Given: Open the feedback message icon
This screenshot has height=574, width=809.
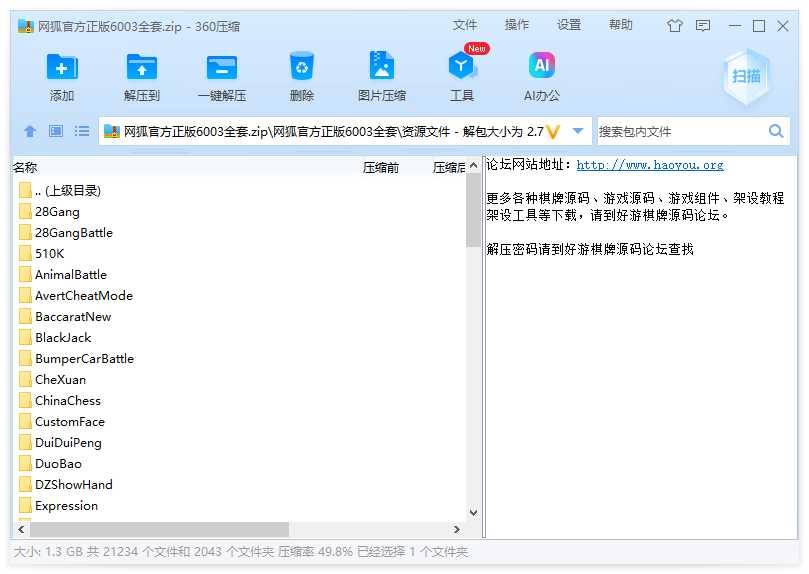Looking at the screenshot, I should point(703,25).
